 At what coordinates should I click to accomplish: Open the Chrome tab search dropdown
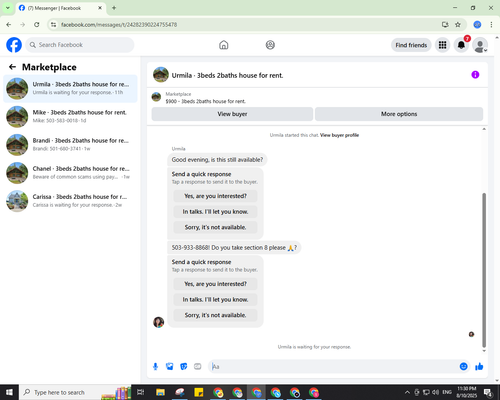[8, 8]
